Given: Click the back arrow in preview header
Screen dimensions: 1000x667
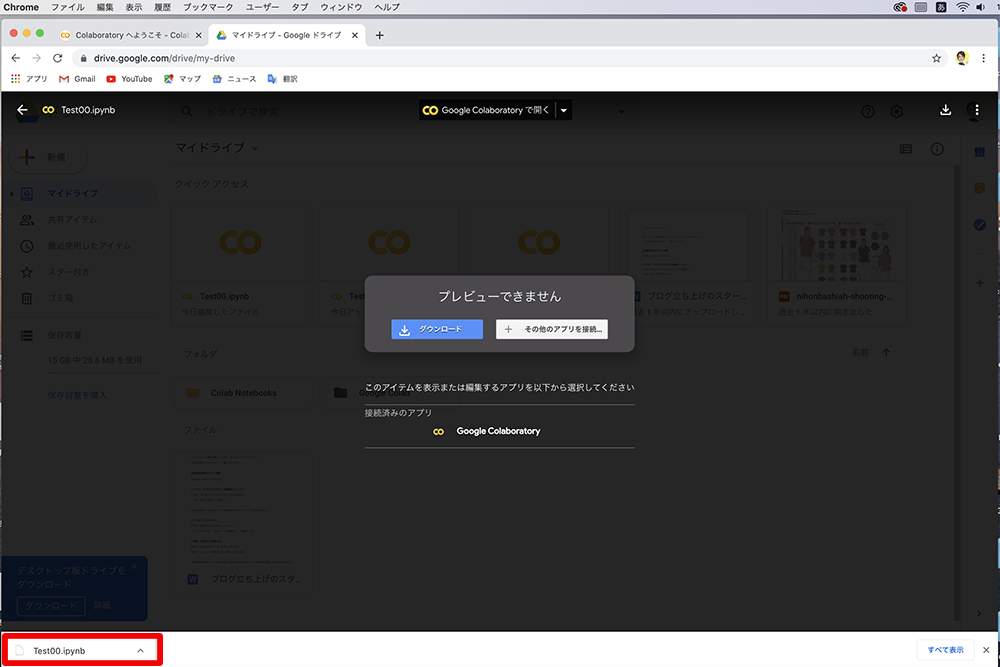Looking at the screenshot, I should (x=22, y=110).
